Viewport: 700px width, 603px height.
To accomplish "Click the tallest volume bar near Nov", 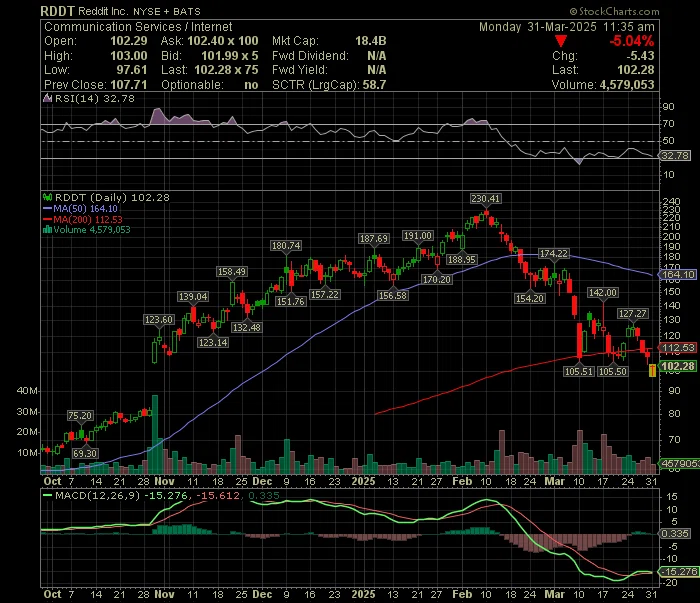I will (155, 434).
